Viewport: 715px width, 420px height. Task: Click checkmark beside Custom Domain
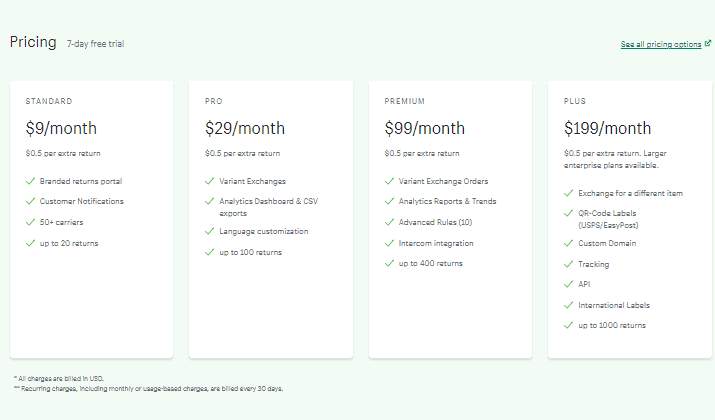[x=569, y=243]
